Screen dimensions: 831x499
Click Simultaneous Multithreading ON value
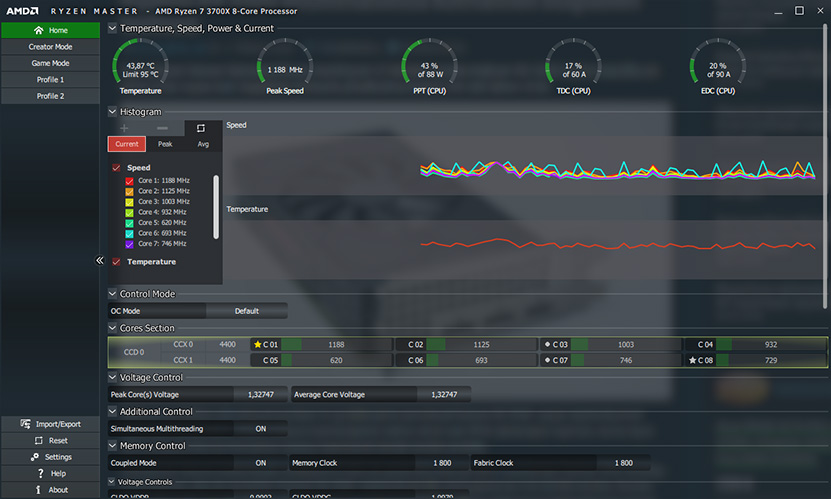[x=261, y=429]
